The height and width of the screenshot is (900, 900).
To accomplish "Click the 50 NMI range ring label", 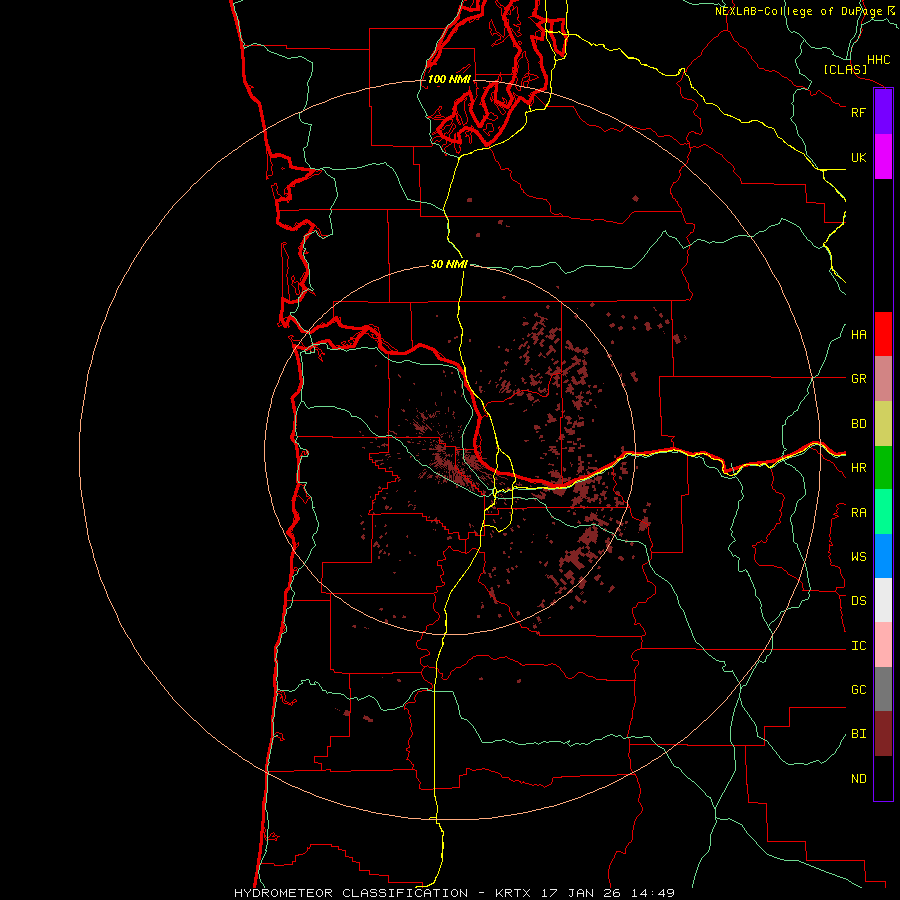I will (449, 264).
